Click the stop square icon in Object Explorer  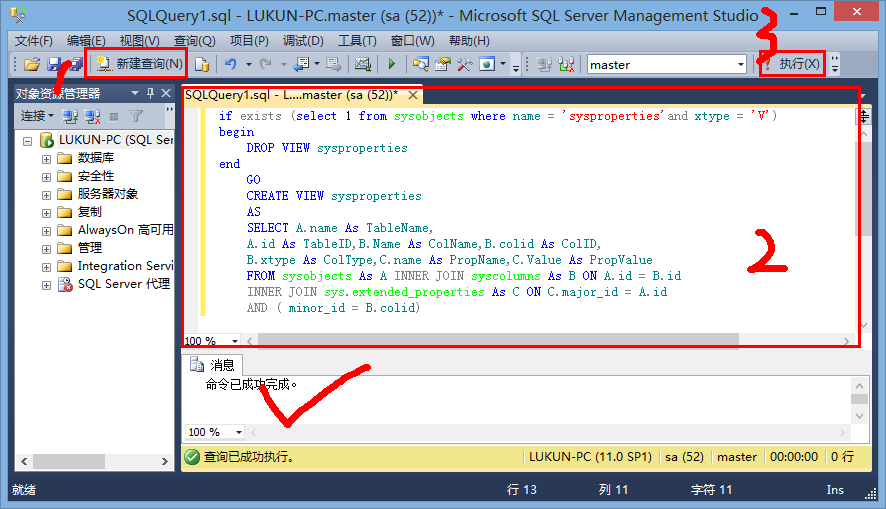pos(114,116)
